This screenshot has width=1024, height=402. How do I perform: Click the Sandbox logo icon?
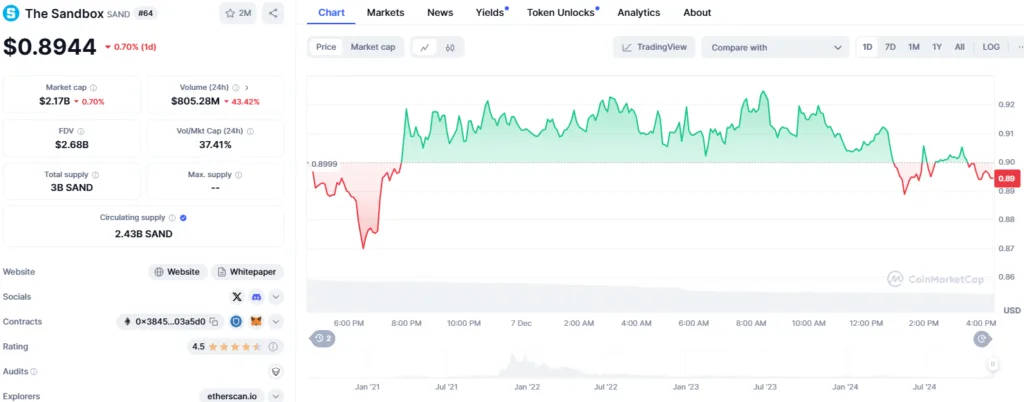click(x=11, y=13)
